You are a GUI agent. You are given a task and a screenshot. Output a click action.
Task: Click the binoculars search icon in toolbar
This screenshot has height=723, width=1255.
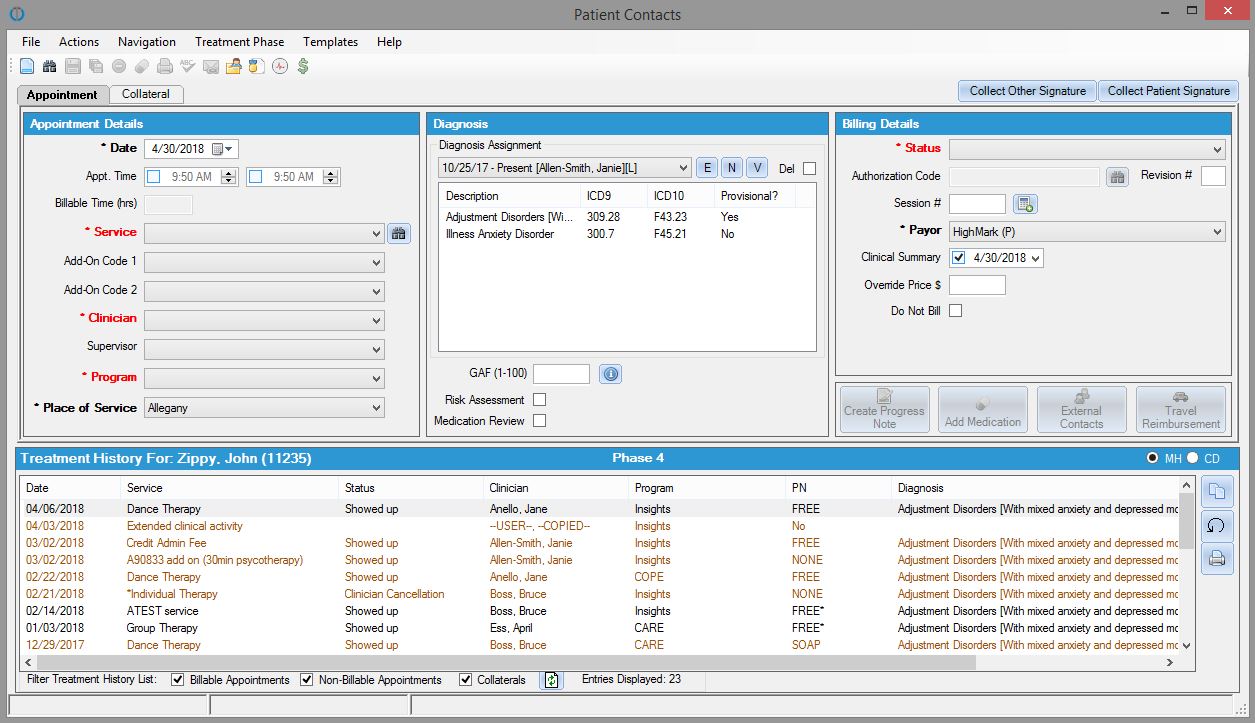[49, 67]
